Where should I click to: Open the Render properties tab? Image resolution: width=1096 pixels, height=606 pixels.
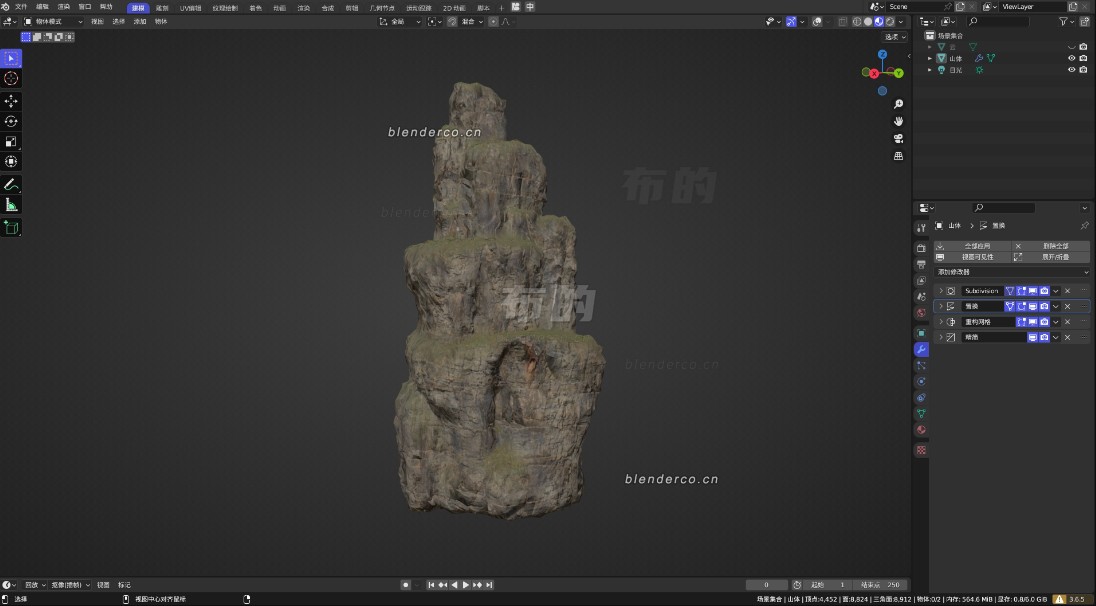coord(921,248)
